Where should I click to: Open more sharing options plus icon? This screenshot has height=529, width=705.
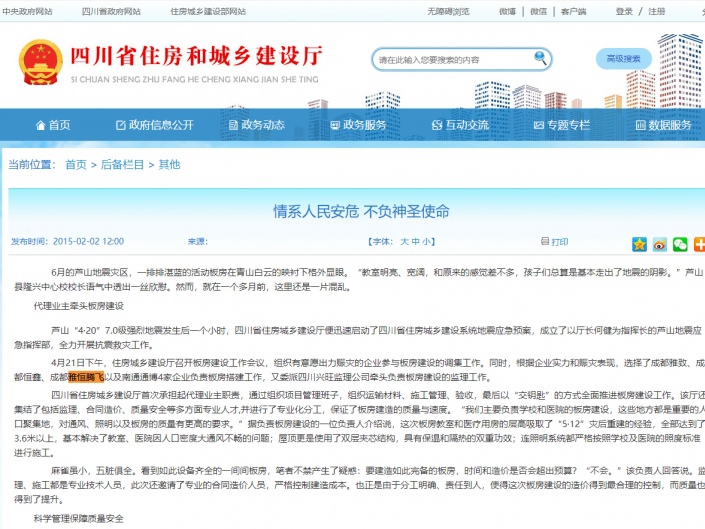coord(699,244)
